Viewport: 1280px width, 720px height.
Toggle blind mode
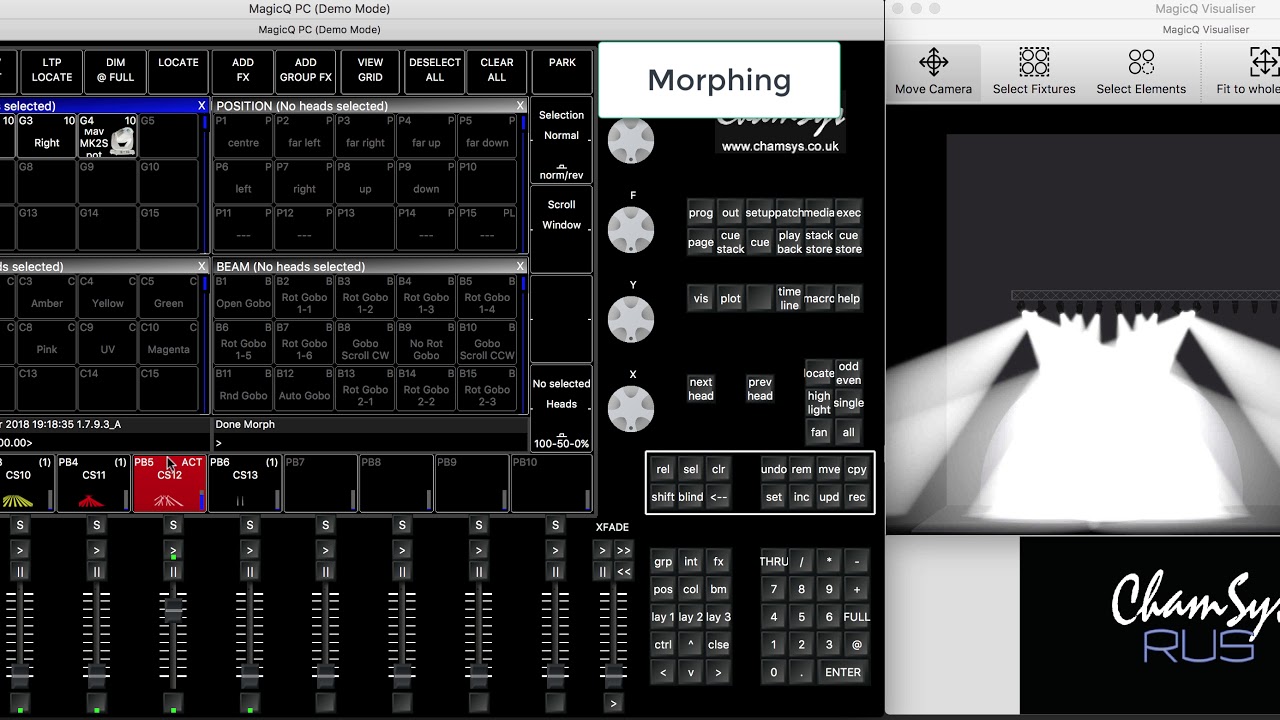[690, 497]
